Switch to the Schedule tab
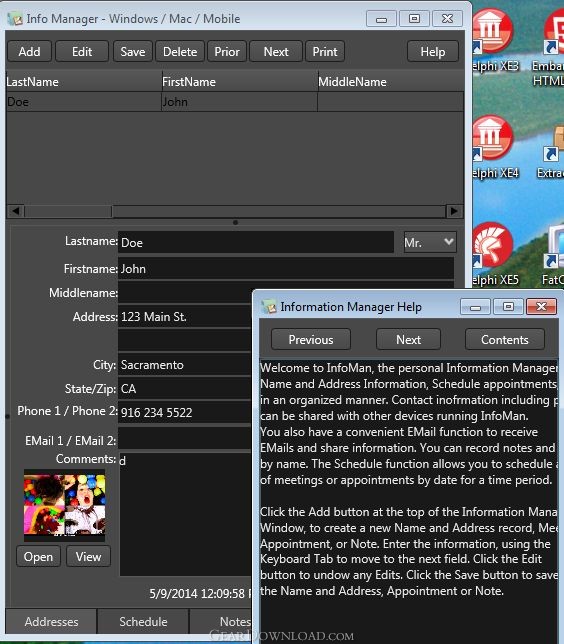This screenshot has height=644, width=564. point(143,621)
